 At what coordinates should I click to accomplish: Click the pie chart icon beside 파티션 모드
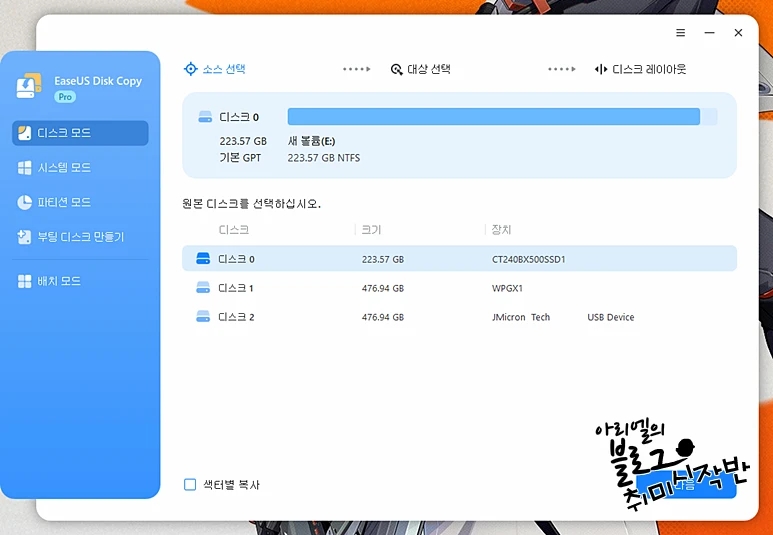coord(24,202)
